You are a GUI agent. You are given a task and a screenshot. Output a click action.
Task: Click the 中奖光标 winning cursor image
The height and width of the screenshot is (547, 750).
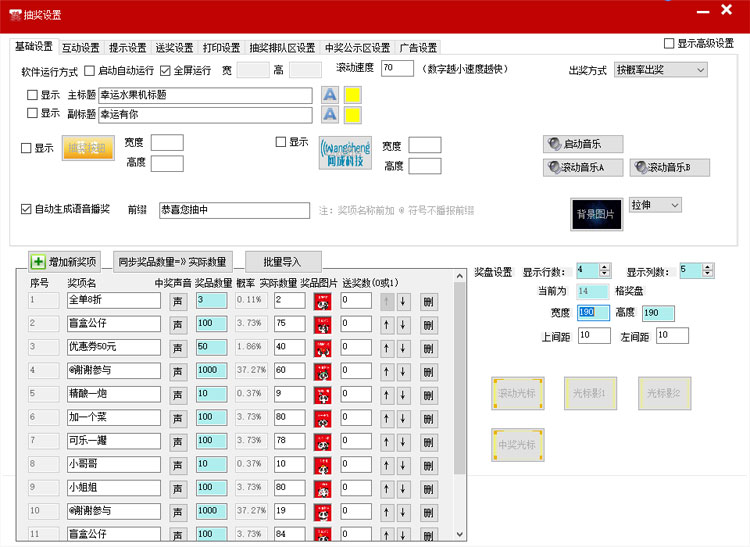pyautogui.click(x=517, y=444)
